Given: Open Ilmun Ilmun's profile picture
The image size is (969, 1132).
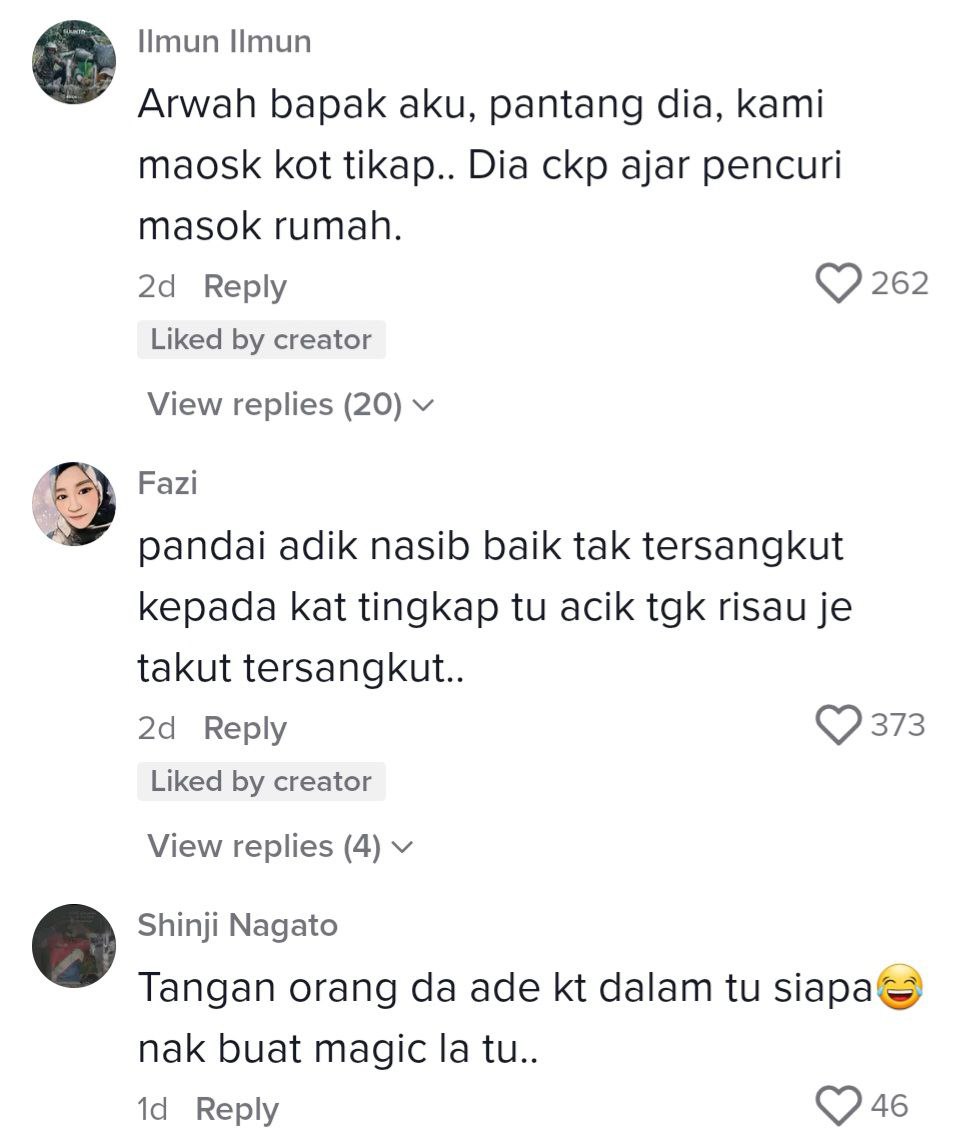Looking at the screenshot, I should click(74, 62).
